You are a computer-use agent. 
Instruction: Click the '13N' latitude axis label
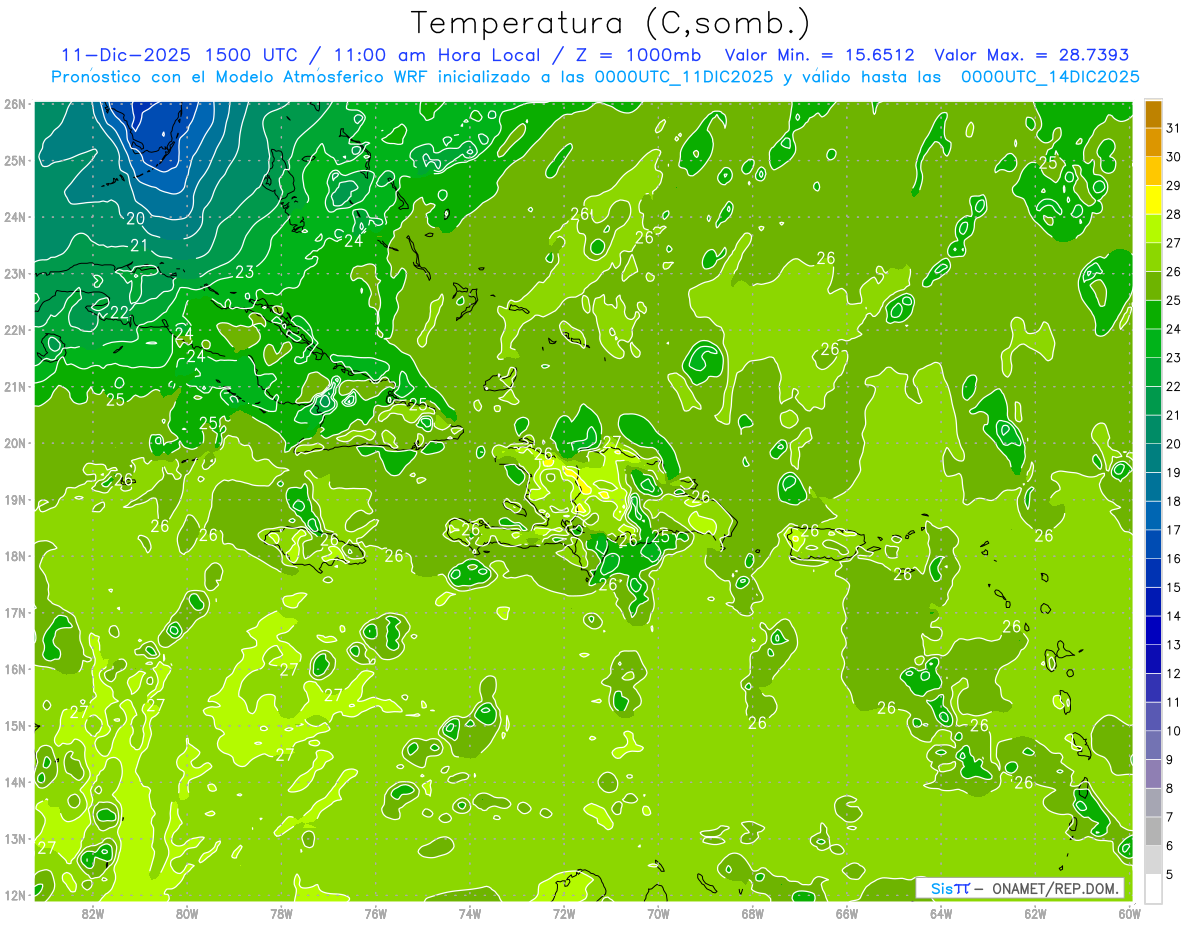coord(14,838)
